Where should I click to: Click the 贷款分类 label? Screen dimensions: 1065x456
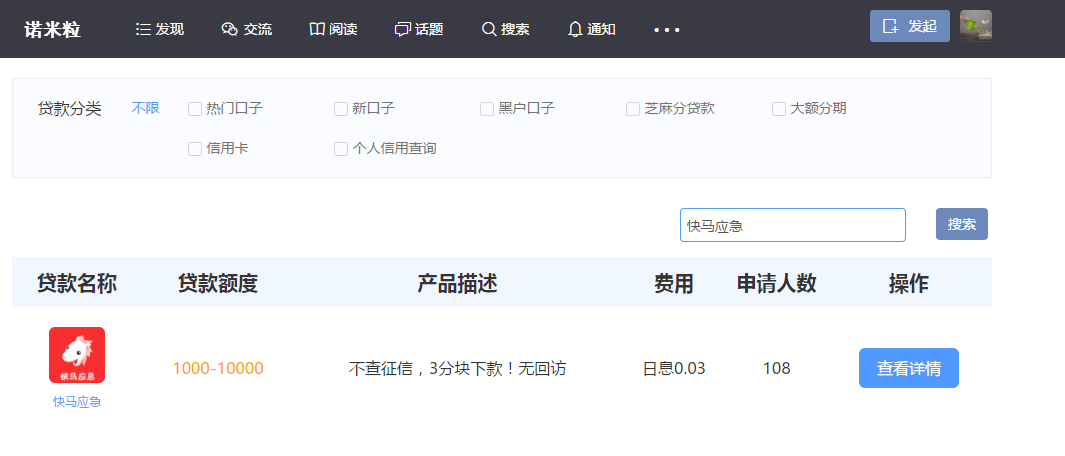coord(69,109)
